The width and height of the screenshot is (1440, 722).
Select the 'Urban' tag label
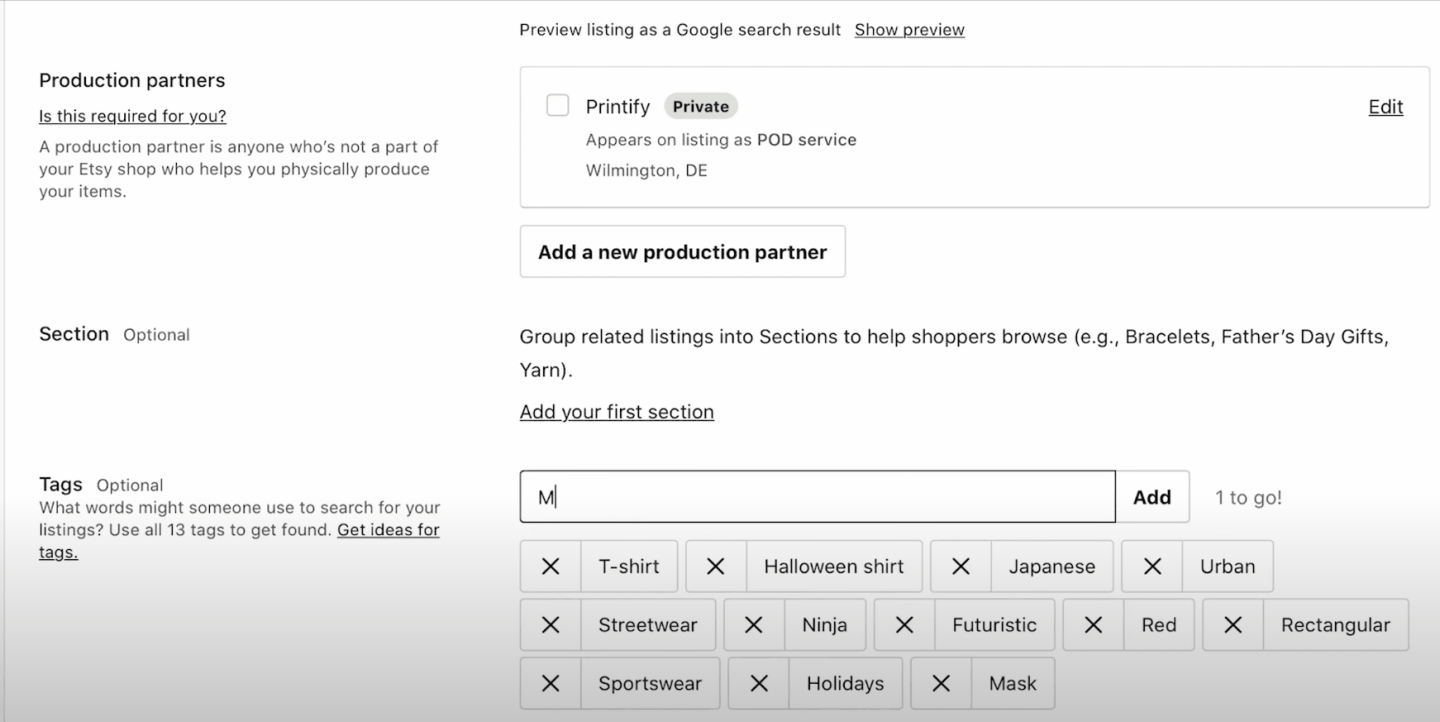point(1227,566)
